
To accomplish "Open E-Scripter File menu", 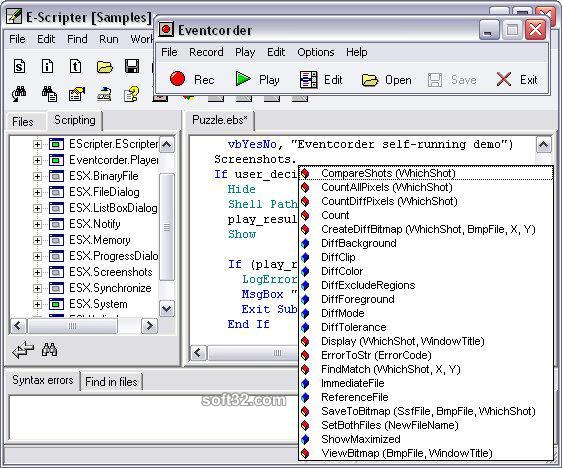I will (17, 39).
